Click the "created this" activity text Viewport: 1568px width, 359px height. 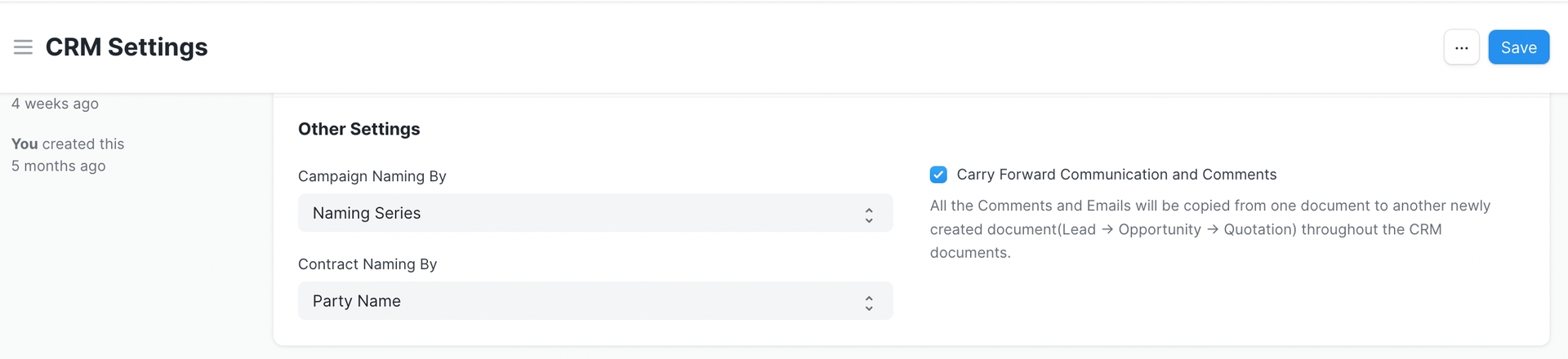coord(83,144)
